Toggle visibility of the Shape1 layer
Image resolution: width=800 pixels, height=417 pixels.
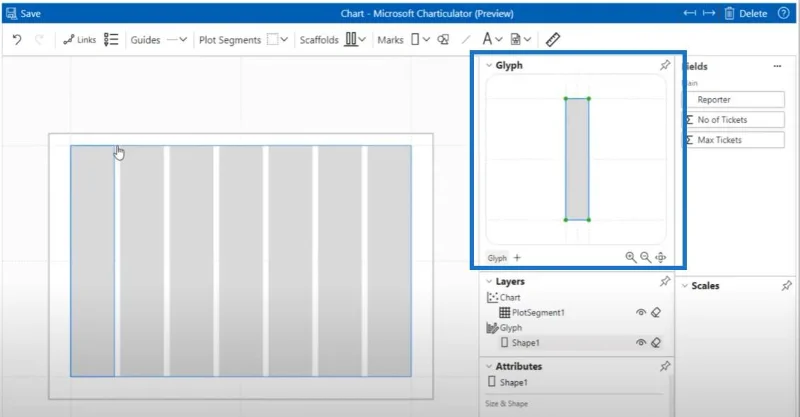click(641, 342)
